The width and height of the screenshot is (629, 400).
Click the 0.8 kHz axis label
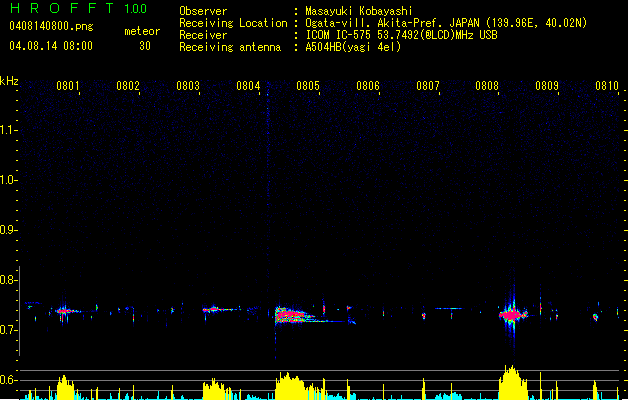click(7, 280)
